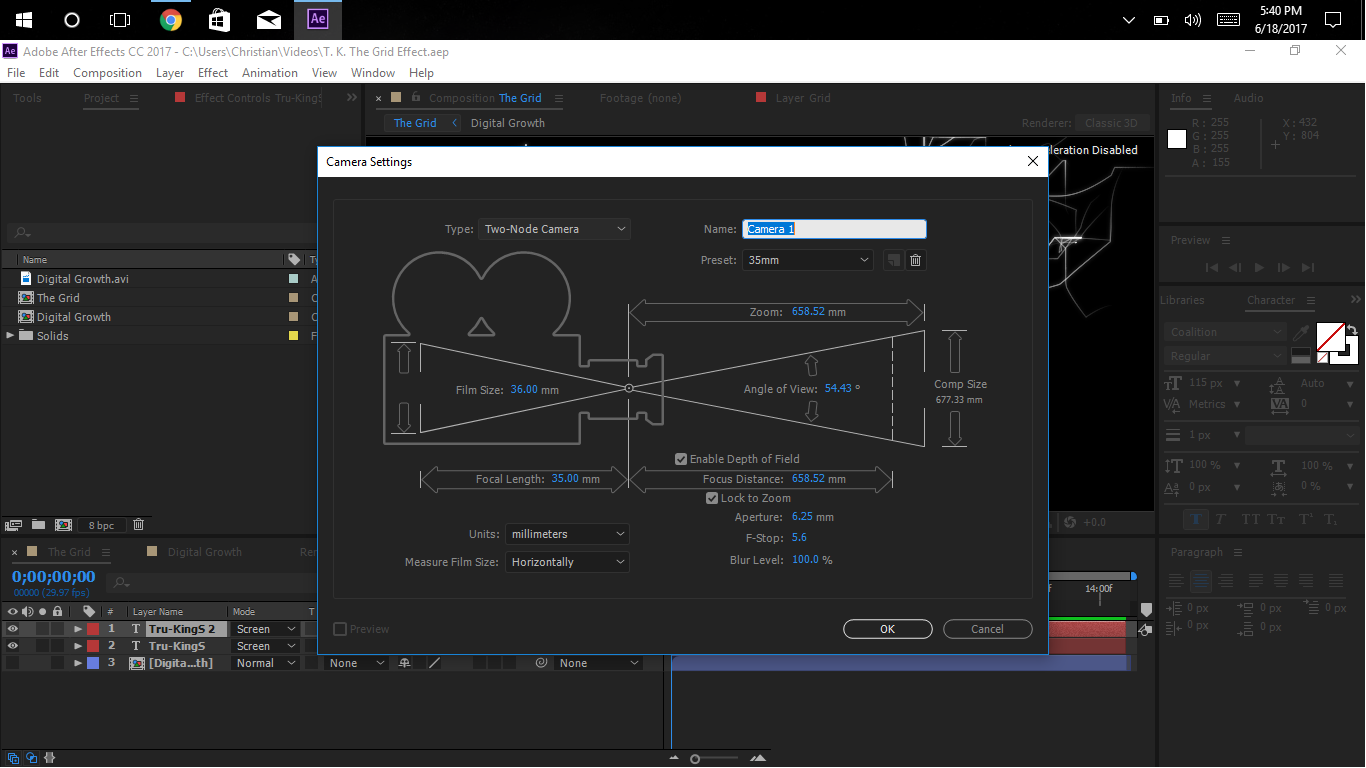Center-align text in the Paragraph panel

pyautogui.click(x=1201, y=581)
